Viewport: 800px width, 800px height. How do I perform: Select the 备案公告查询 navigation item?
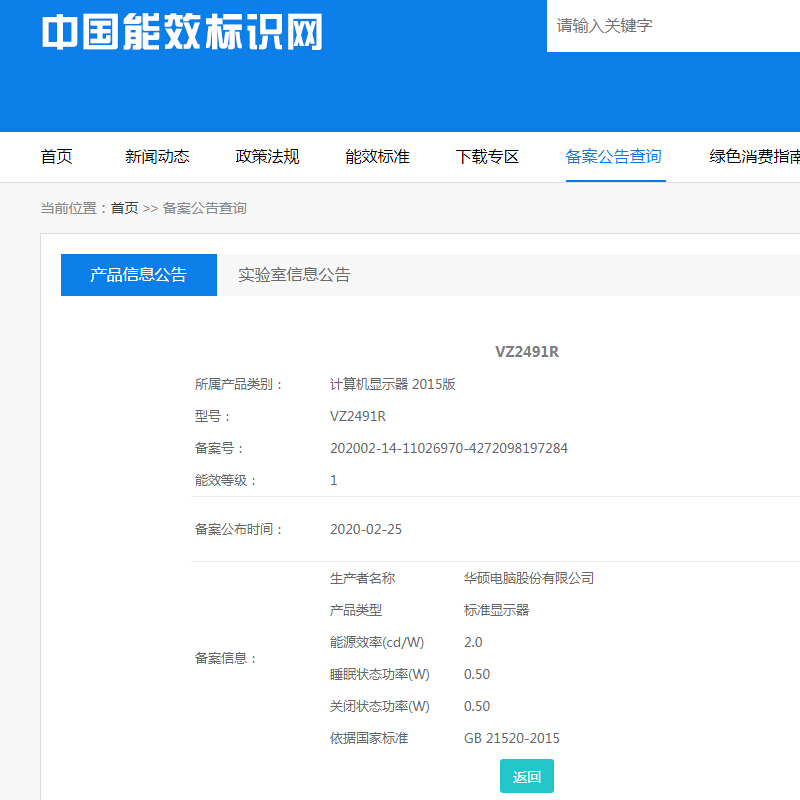(614, 157)
